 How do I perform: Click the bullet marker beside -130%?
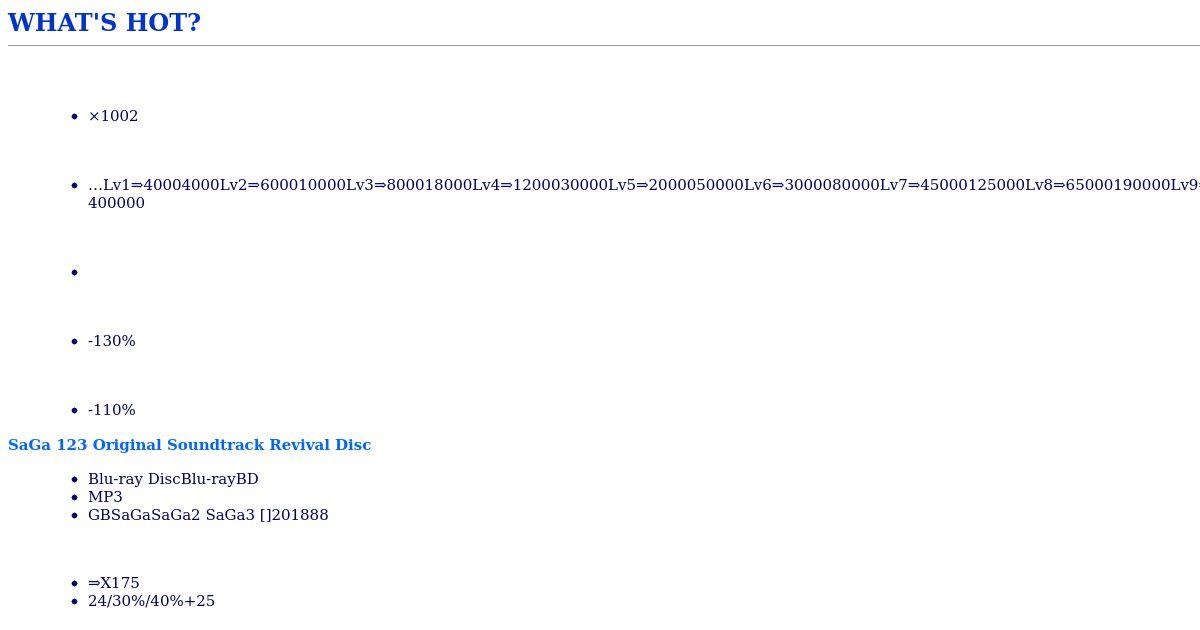[x=75, y=342]
